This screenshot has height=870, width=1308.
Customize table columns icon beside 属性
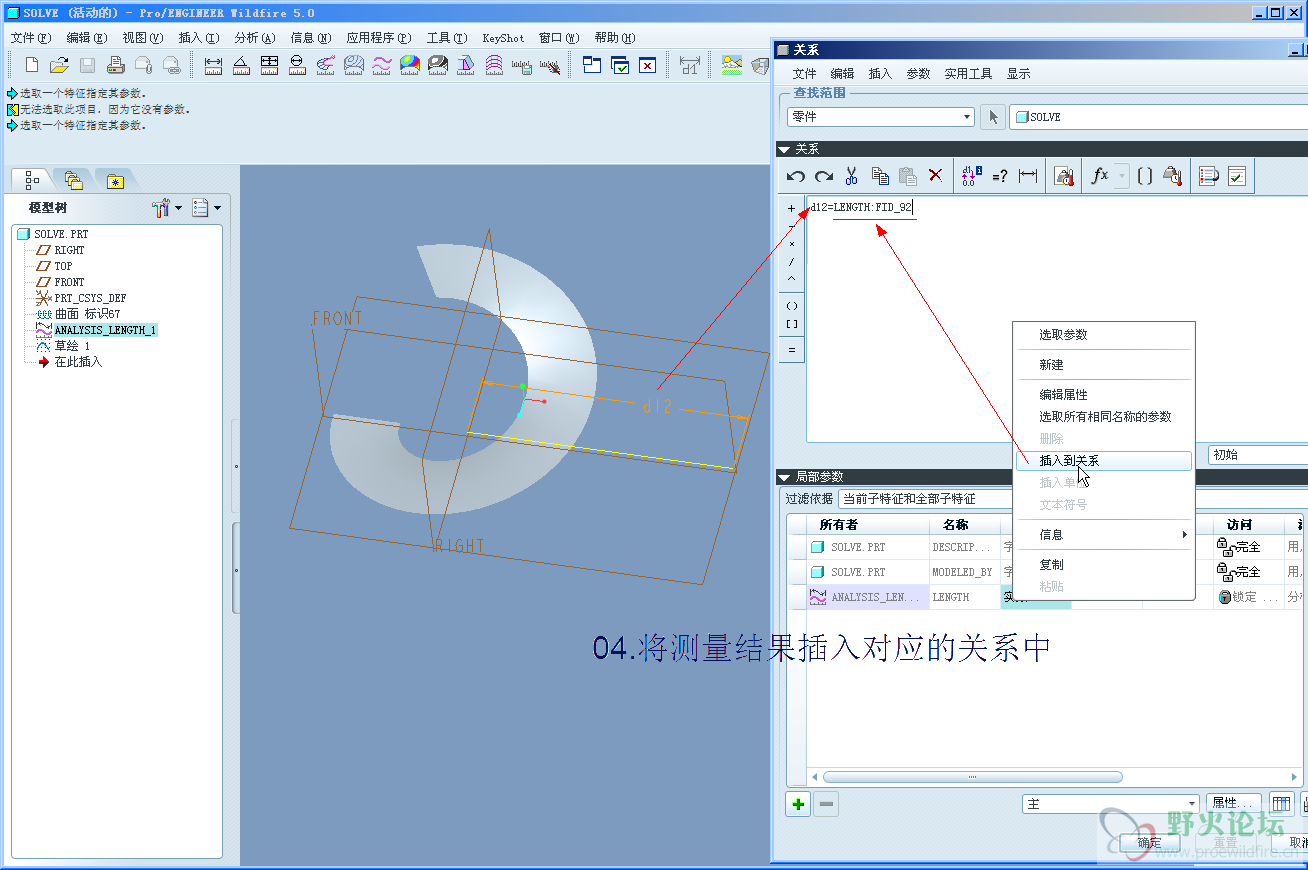tap(1281, 803)
